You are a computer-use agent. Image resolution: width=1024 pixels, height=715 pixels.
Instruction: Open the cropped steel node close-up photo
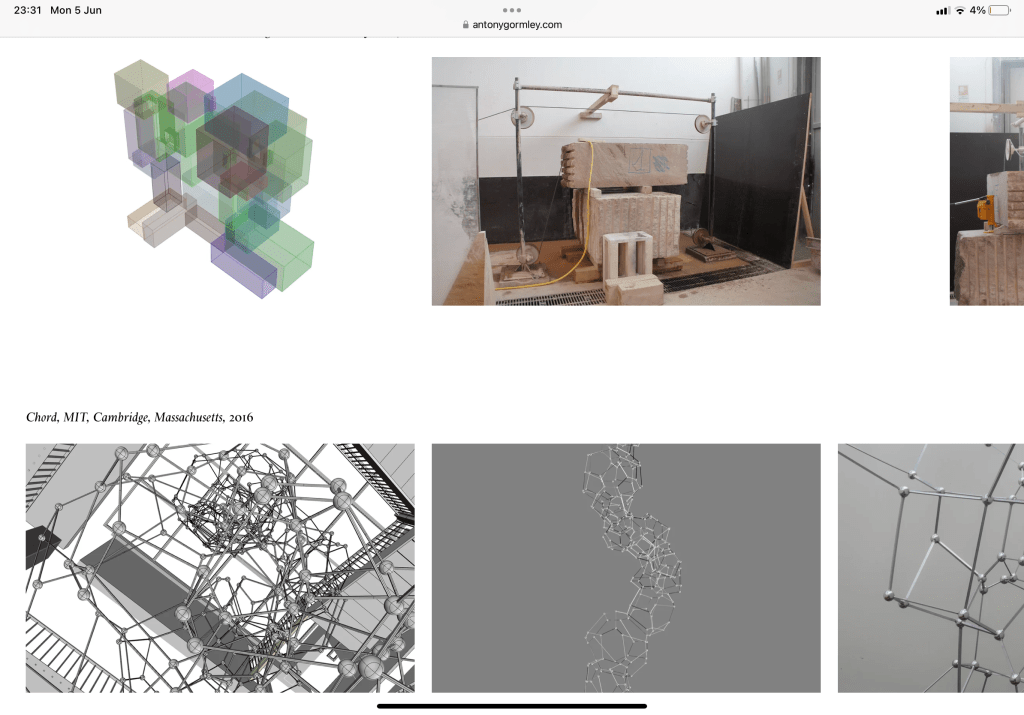pyautogui.click(x=930, y=568)
